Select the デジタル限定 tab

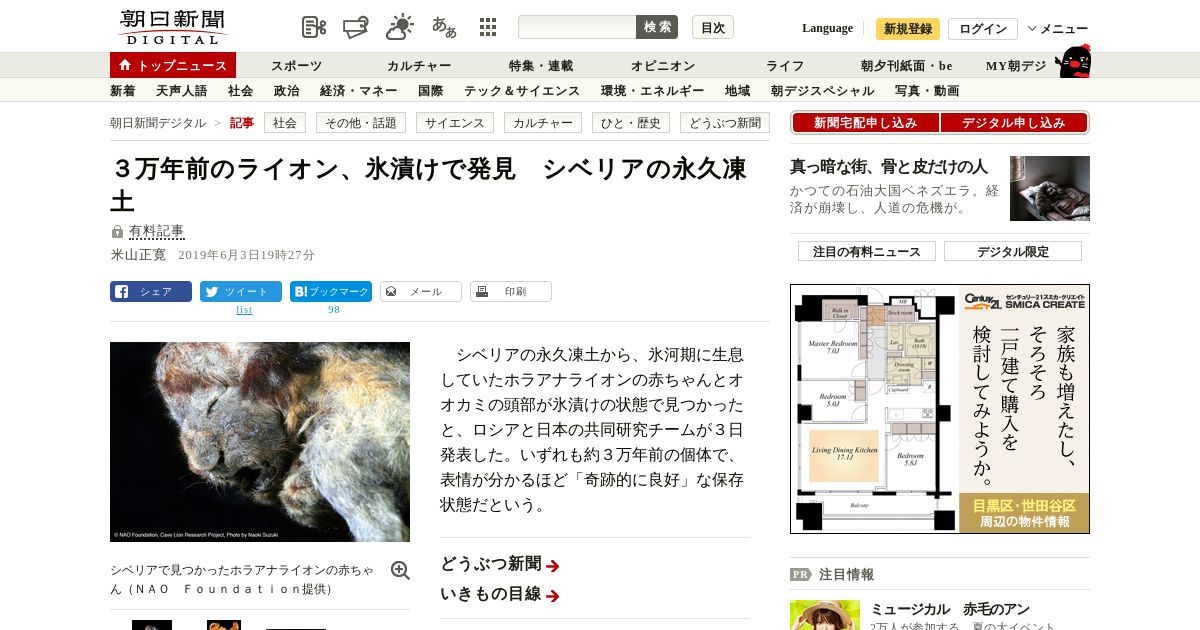[1013, 252]
